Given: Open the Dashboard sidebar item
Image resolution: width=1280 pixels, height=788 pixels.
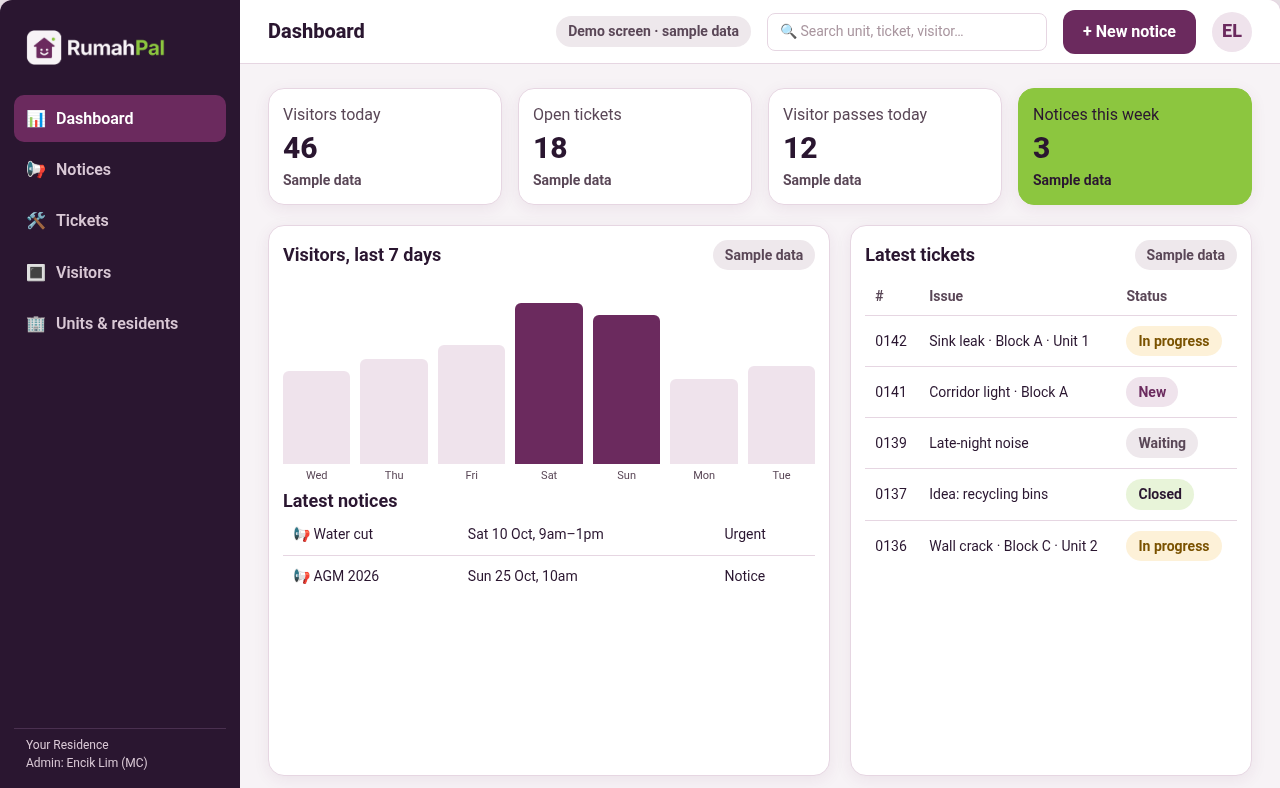Looking at the screenshot, I should tap(120, 118).
